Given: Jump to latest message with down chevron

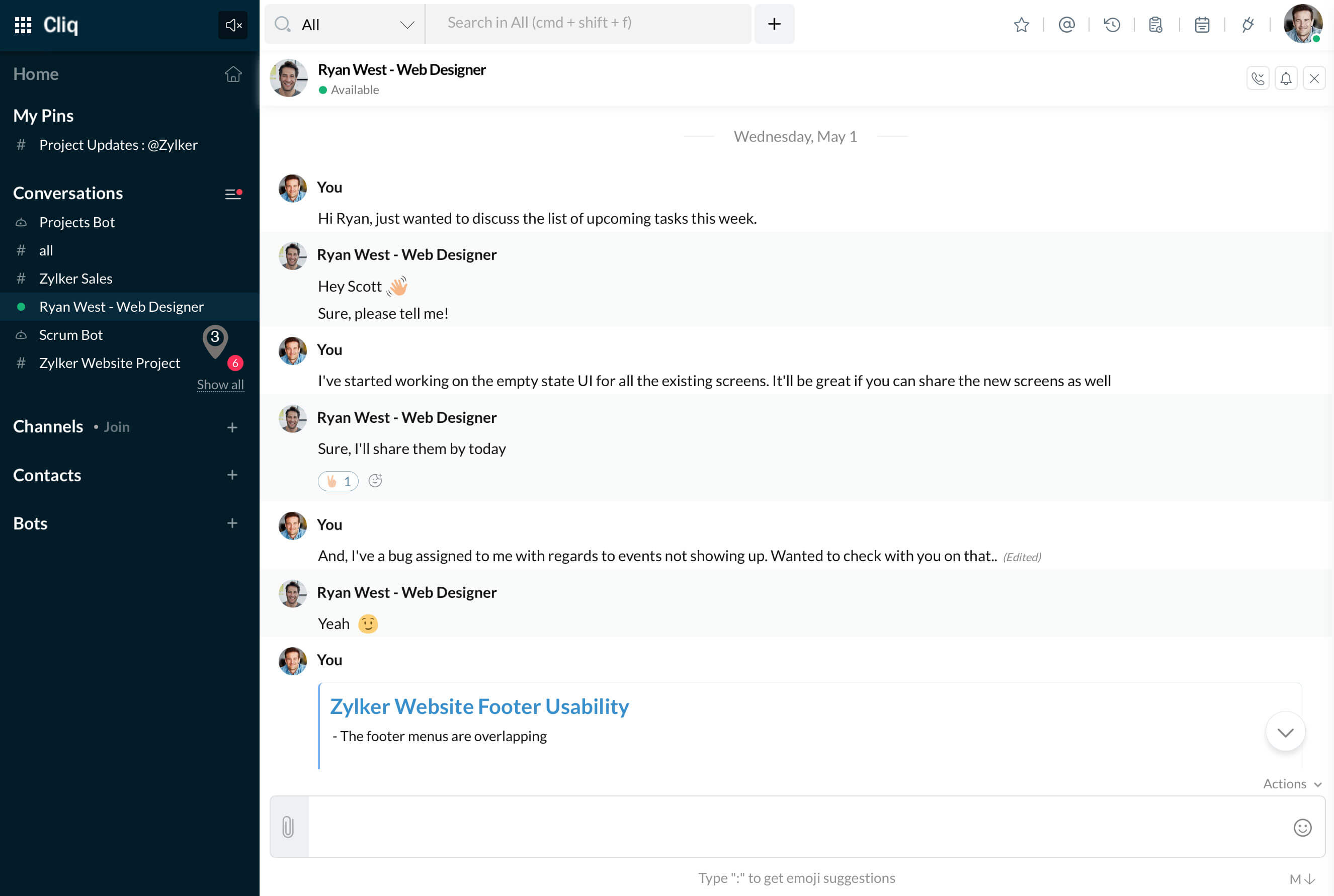Looking at the screenshot, I should tap(1285, 732).
